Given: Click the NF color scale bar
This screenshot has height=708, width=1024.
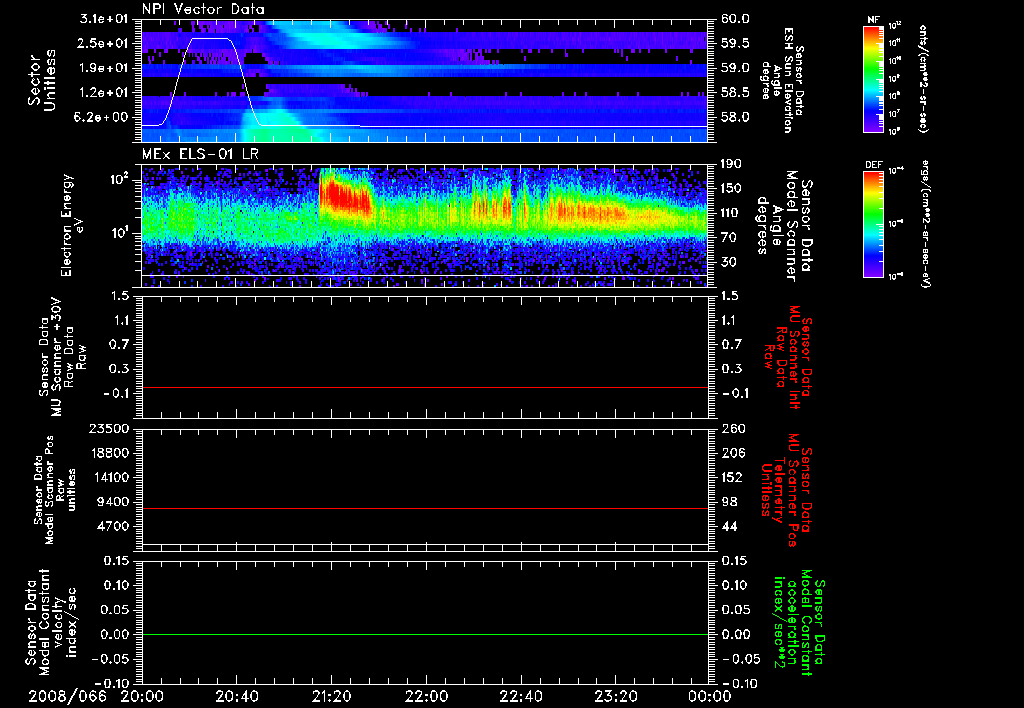Looking at the screenshot, I should (x=872, y=79).
